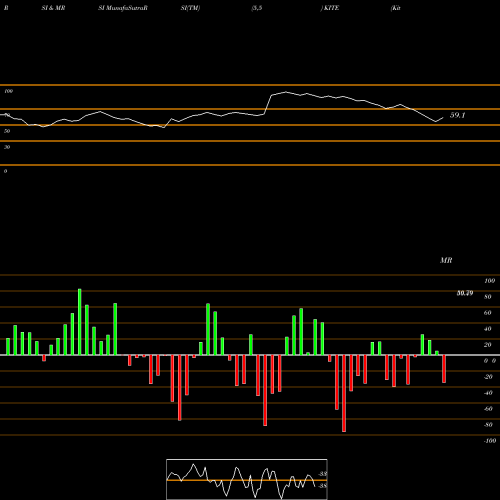
Task: Click the 20 label on the MR axis
Action: point(488,345)
